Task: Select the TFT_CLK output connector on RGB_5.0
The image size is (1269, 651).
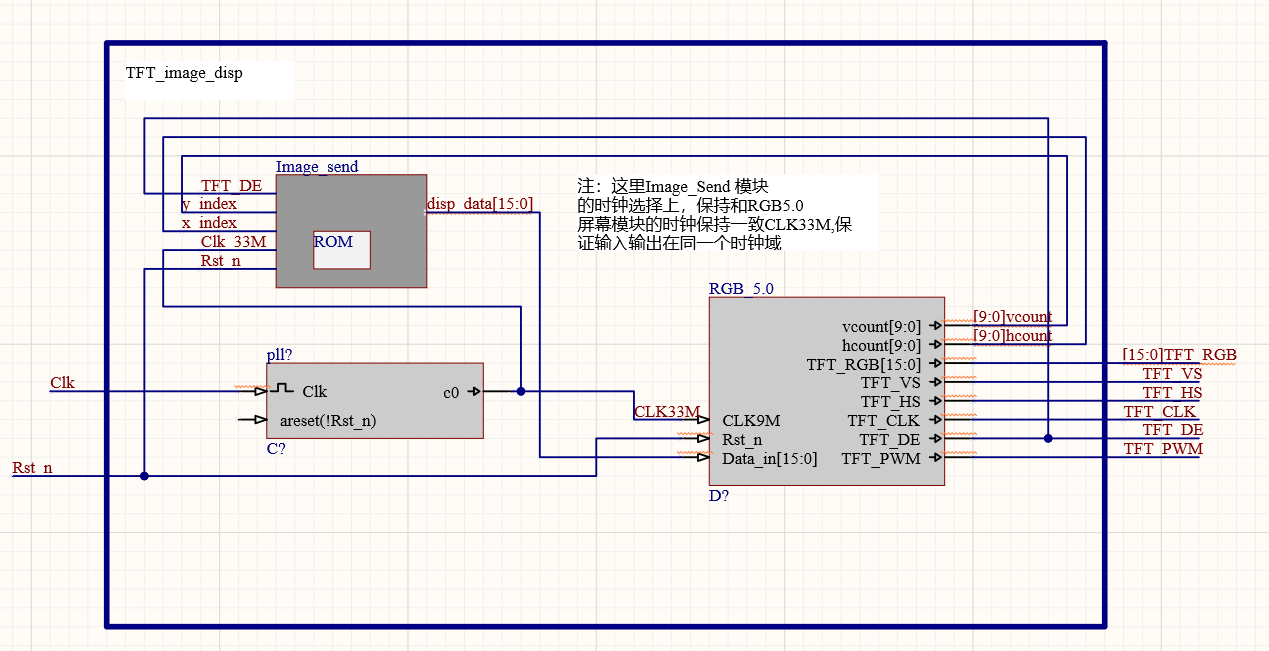Action: (x=937, y=420)
